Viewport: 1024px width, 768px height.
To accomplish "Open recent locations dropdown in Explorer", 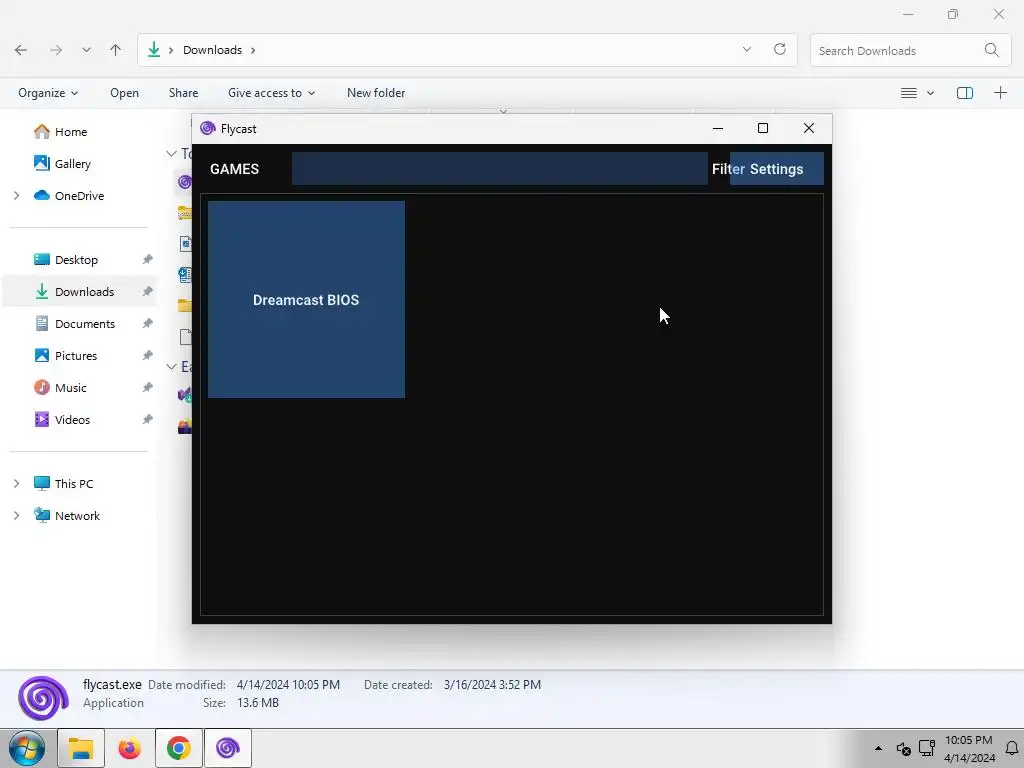I will point(86,50).
